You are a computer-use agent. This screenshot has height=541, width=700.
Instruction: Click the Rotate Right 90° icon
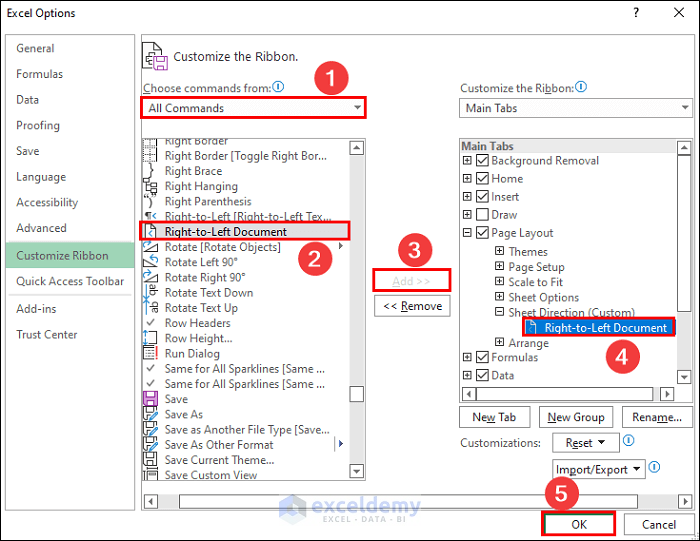click(150, 277)
